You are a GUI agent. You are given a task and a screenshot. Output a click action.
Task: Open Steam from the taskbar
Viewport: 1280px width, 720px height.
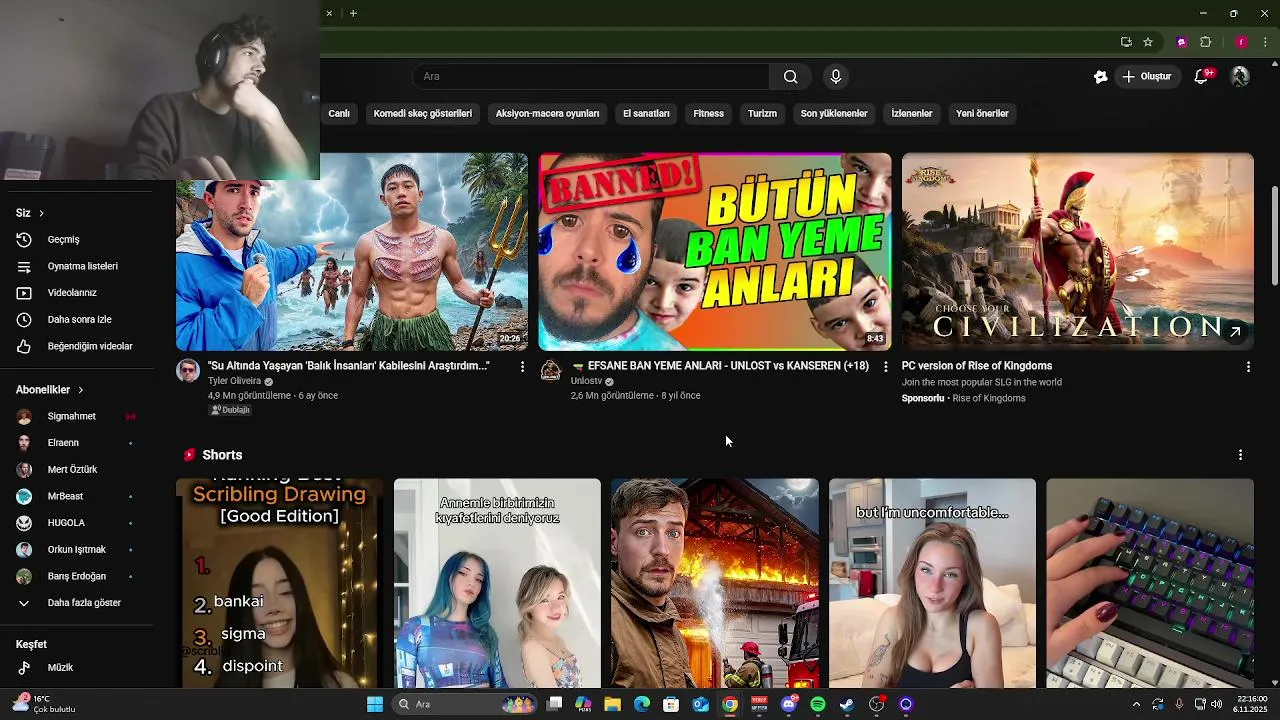pyautogui.click(x=847, y=704)
